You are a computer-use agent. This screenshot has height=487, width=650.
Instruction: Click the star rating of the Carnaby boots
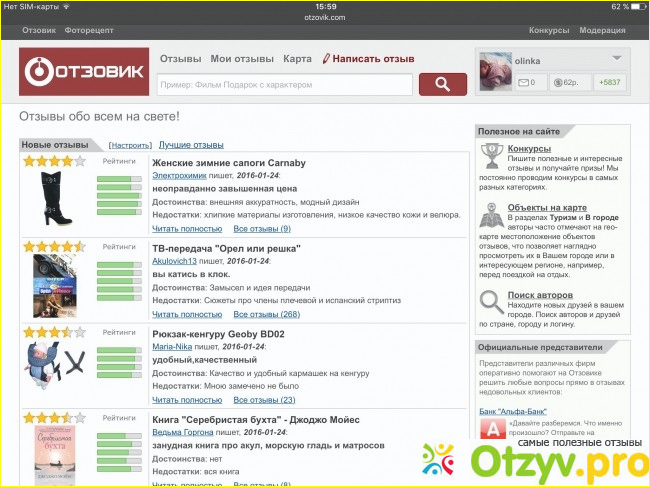click(x=54, y=161)
